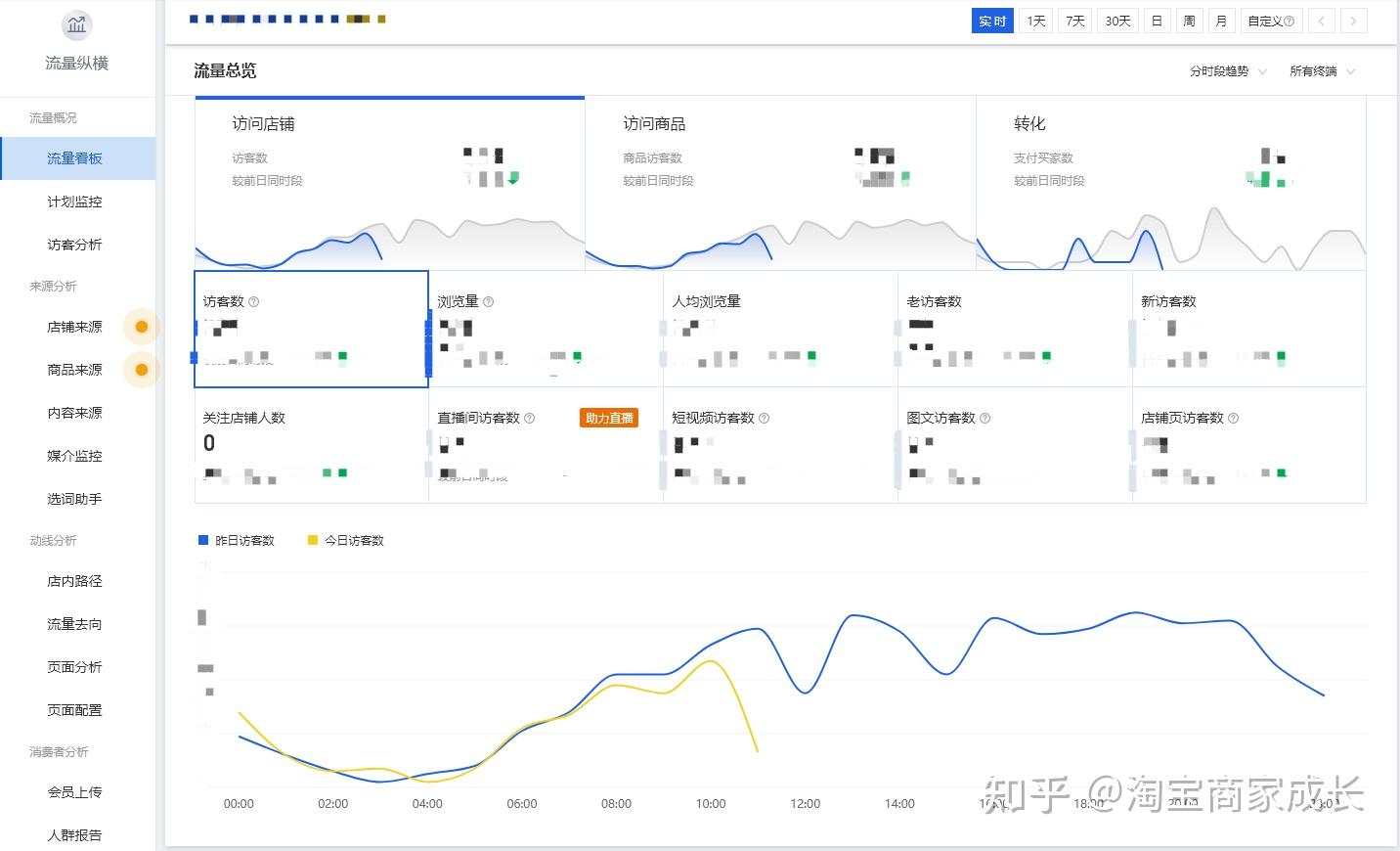Open 页面分析 in sidebar
This screenshot has width=1400, height=851.
point(77,667)
